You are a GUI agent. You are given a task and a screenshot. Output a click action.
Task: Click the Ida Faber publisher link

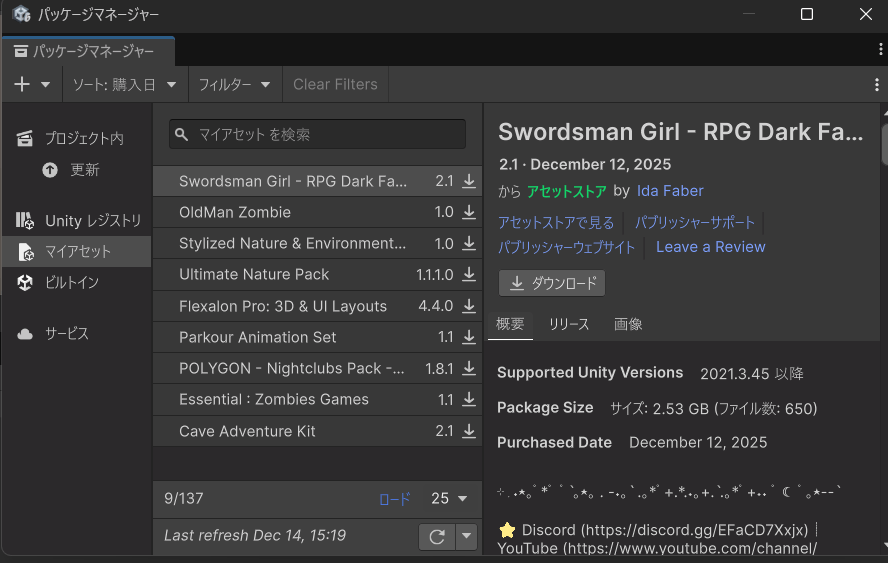[x=670, y=190]
